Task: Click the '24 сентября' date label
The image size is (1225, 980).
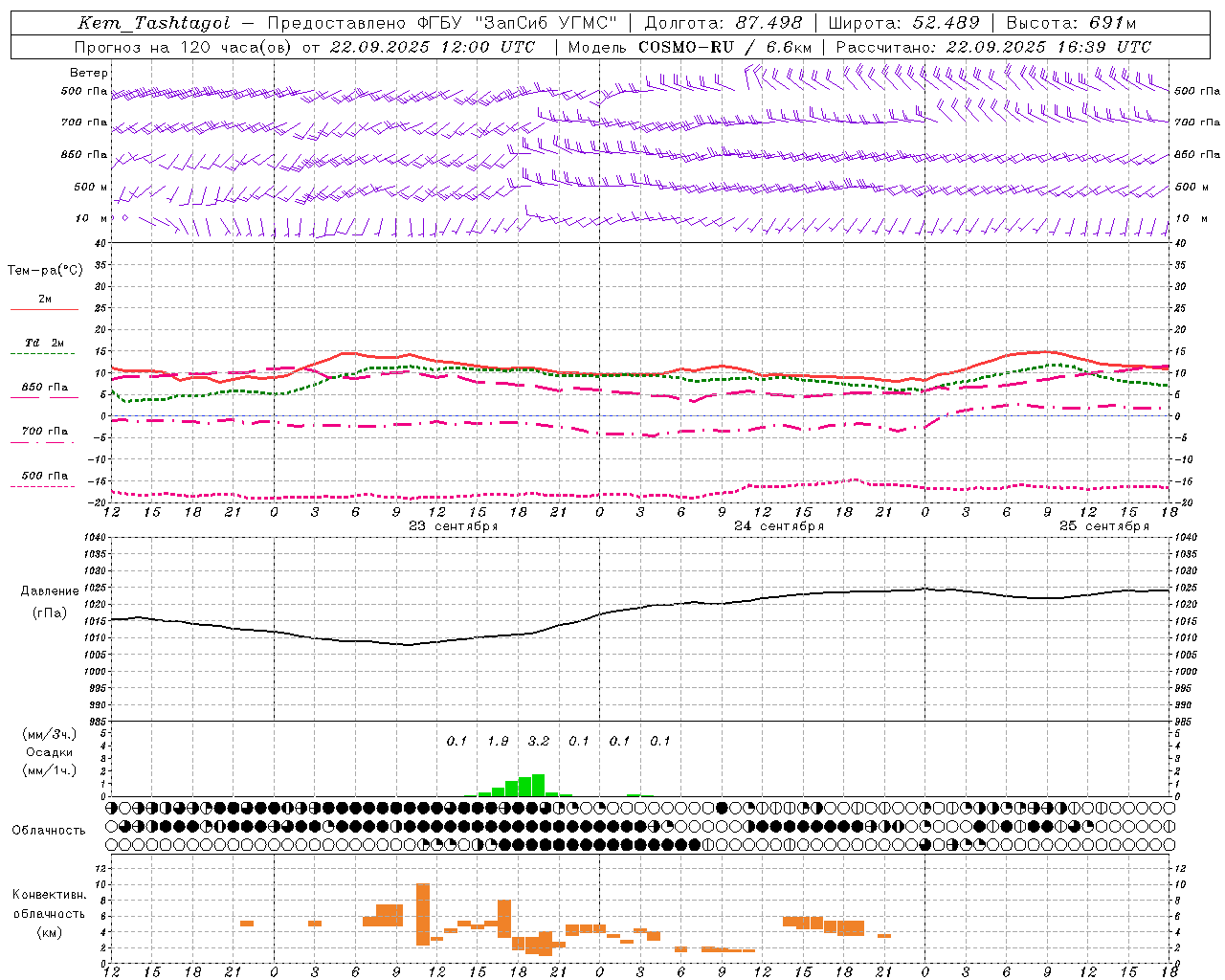Action: pyautogui.click(x=779, y=526)
